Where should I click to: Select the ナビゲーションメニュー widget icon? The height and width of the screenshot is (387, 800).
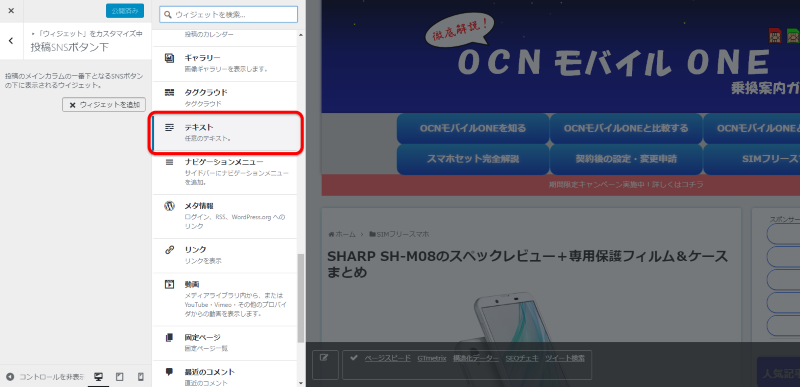[169, 162]
